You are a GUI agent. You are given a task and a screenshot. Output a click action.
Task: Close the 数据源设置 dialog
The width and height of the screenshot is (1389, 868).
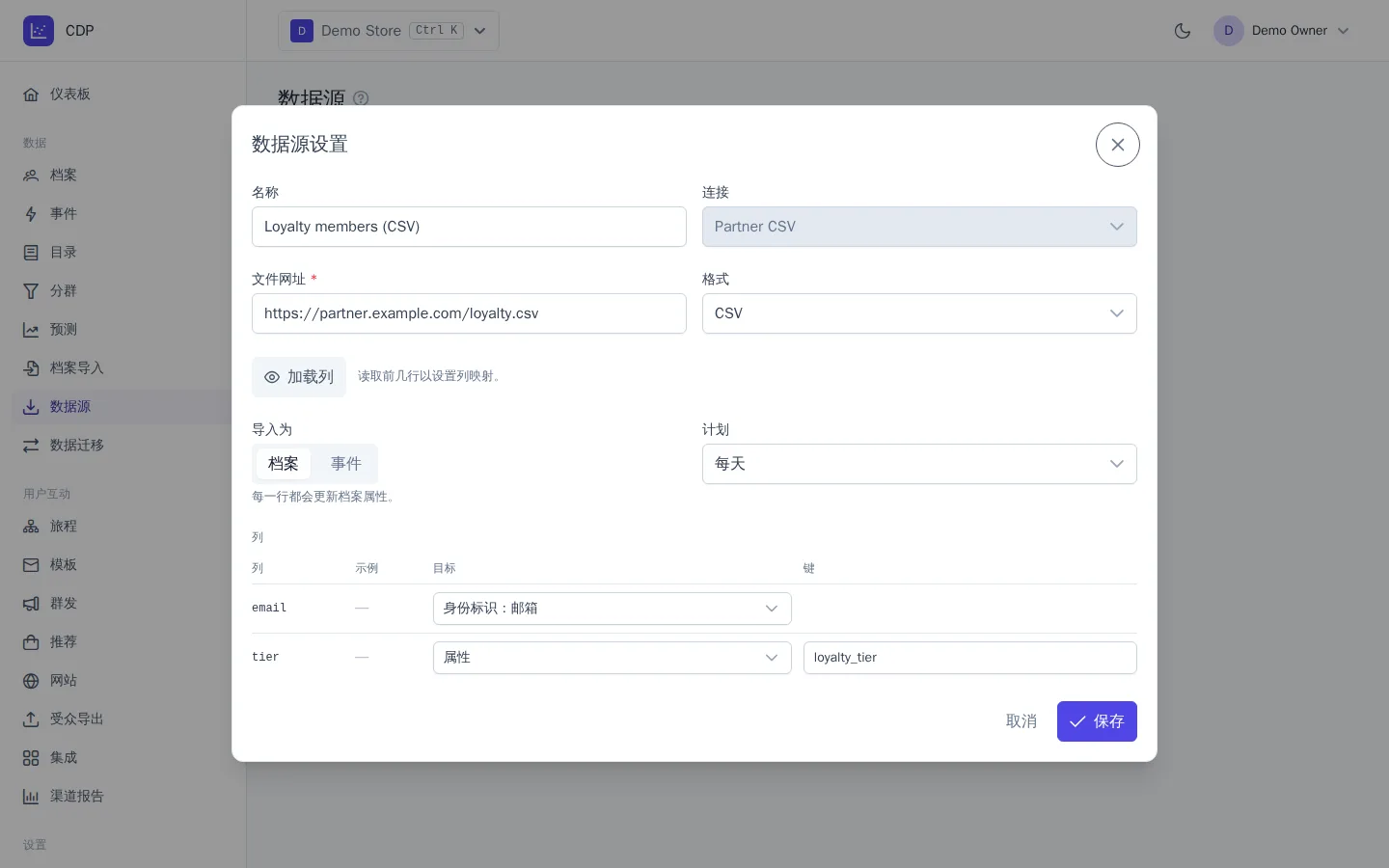click(1118, 145)
